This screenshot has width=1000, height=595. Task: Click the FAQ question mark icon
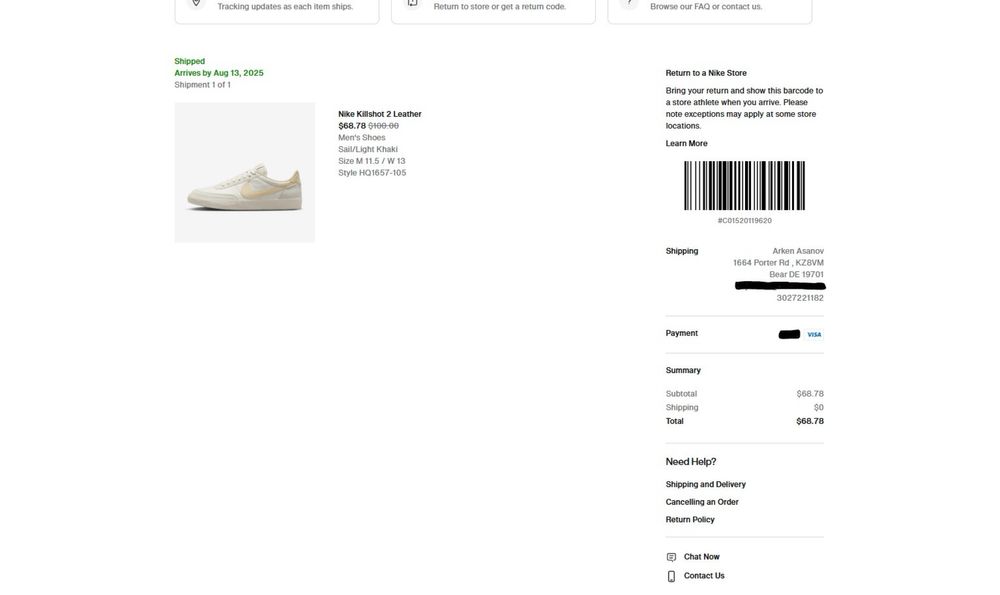pos(629,3)
